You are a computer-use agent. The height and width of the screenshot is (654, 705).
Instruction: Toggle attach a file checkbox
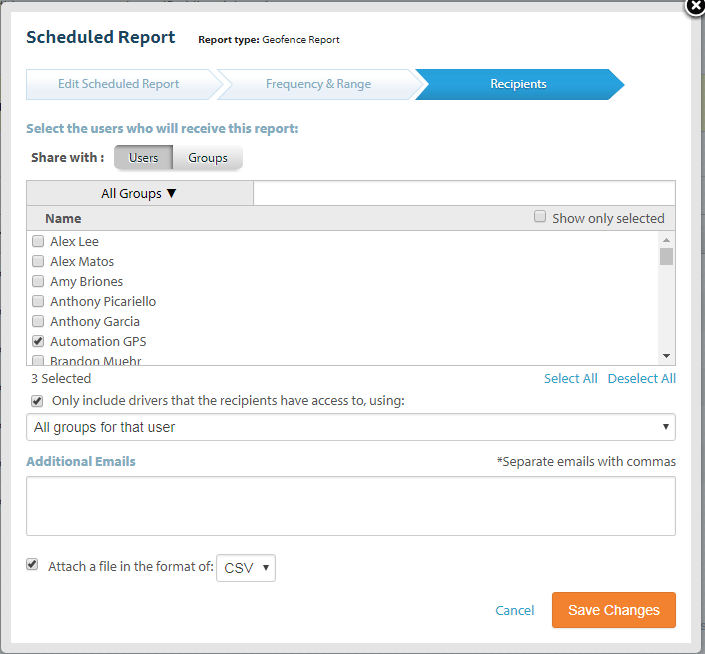33,565
